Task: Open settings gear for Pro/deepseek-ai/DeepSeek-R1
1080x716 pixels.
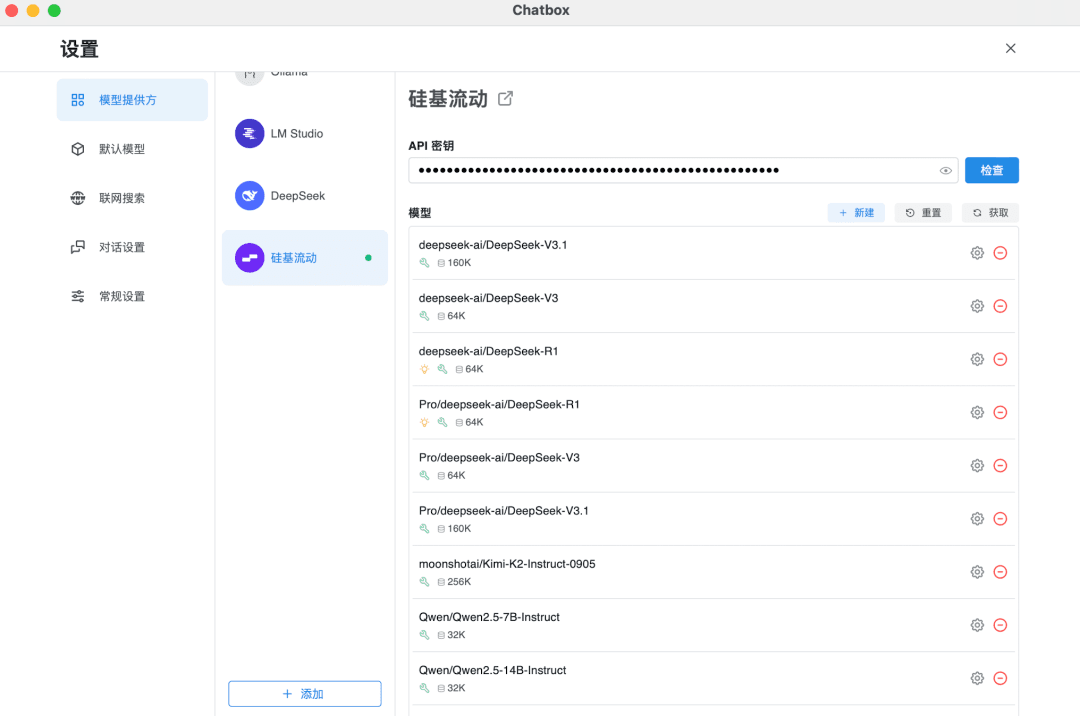Action: click(977, 412)
